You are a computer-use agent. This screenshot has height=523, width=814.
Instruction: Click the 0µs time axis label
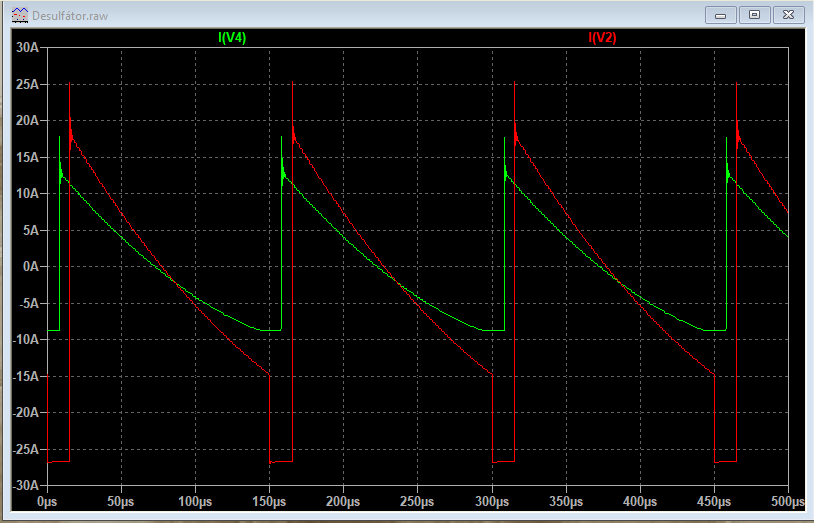47,502
